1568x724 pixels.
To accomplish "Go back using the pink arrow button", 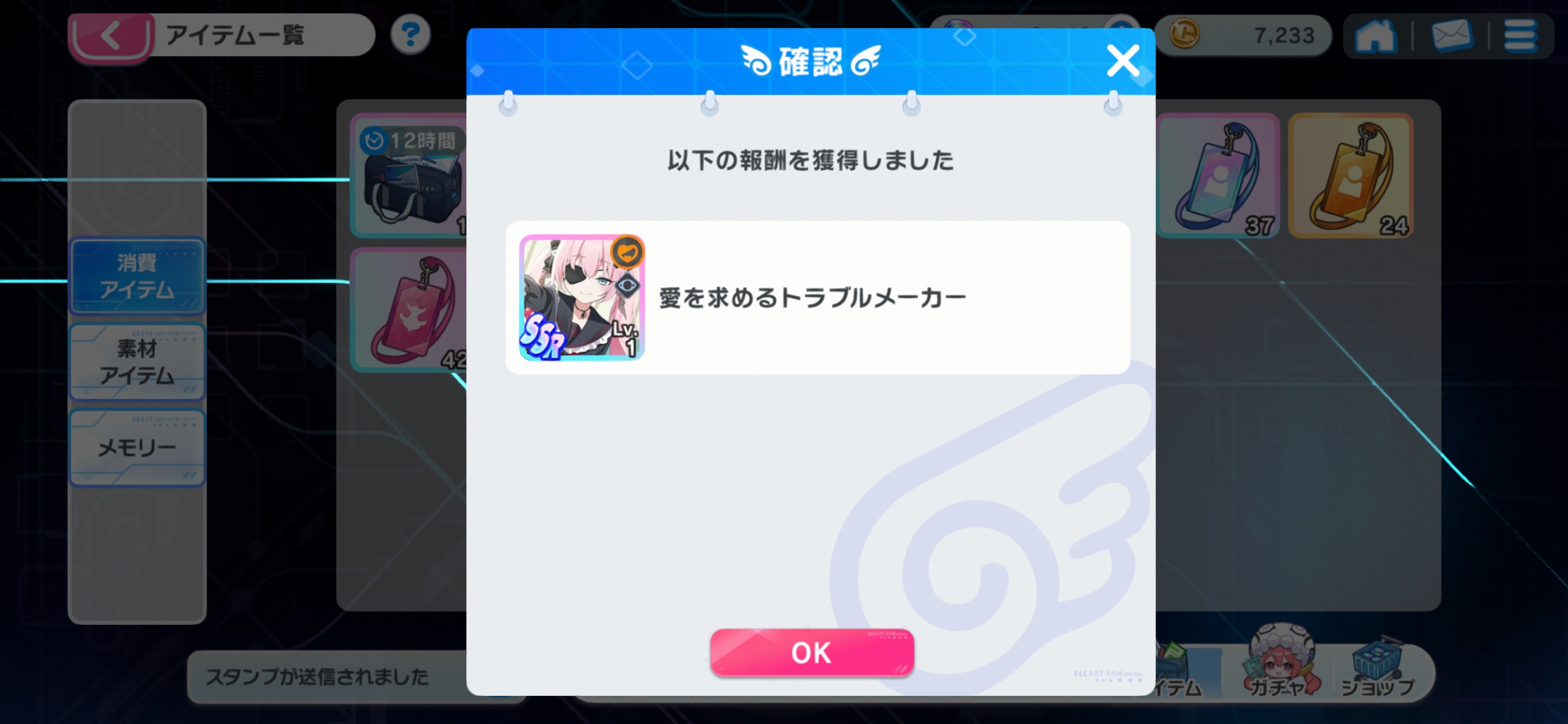I will coord(112,36).
